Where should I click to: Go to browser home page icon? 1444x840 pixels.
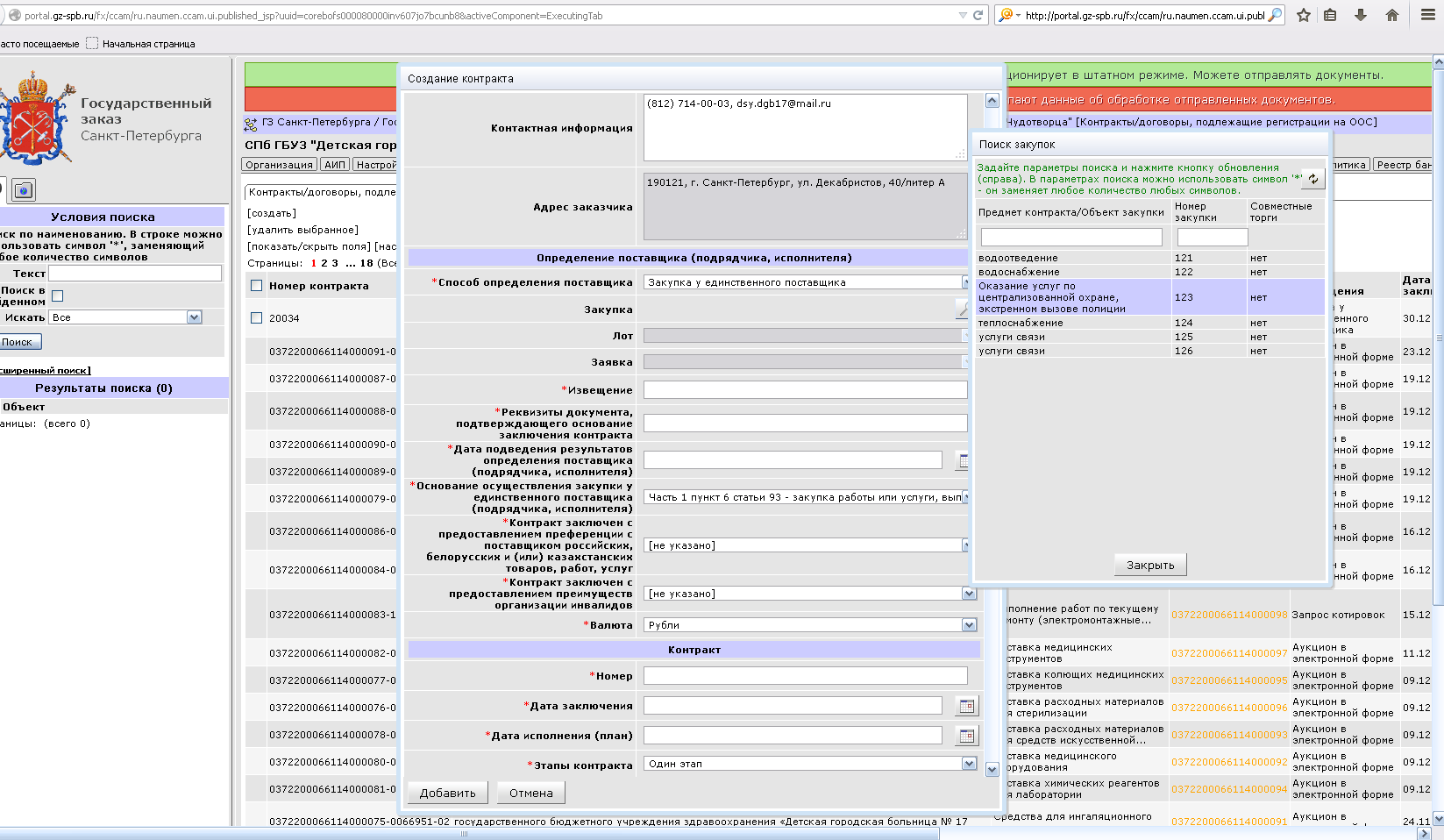[x=1392, y=15]
